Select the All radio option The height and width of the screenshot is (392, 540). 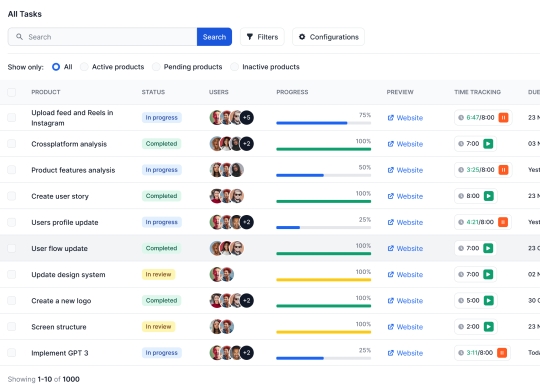tap(56, 67)
